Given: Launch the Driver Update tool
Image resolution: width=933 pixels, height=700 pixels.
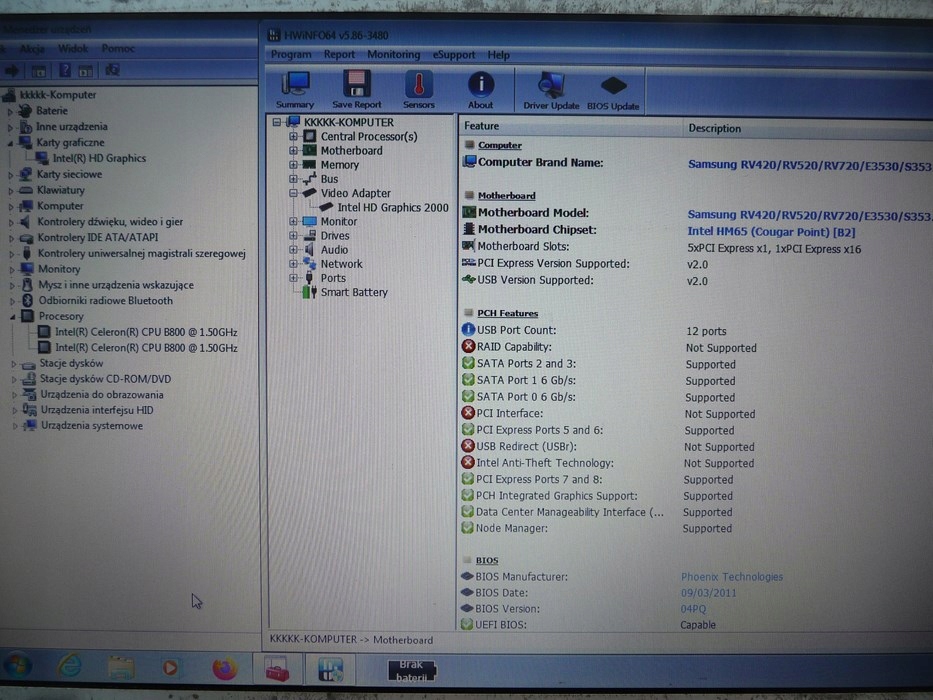Looking at the screenshot, I should tap(551, 91).
